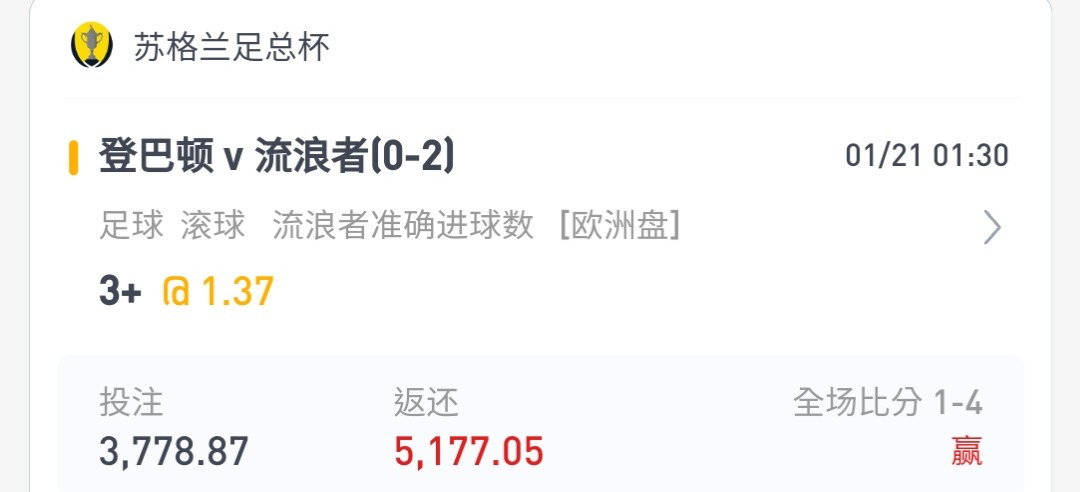Click the 返还 return label

coord(426,402)
